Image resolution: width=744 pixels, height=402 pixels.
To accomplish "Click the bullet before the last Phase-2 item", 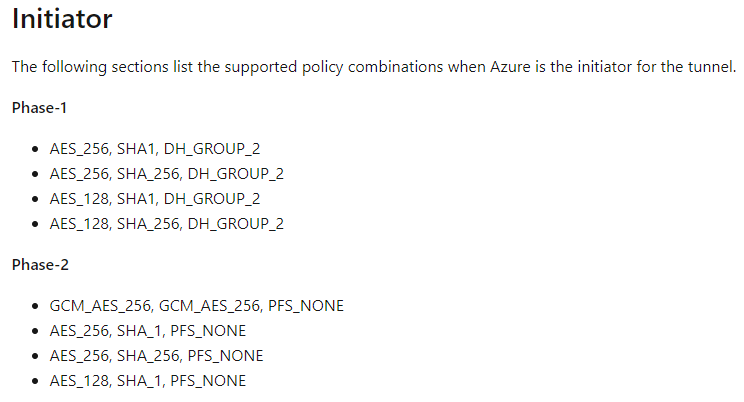I will [x=35, y=381].
